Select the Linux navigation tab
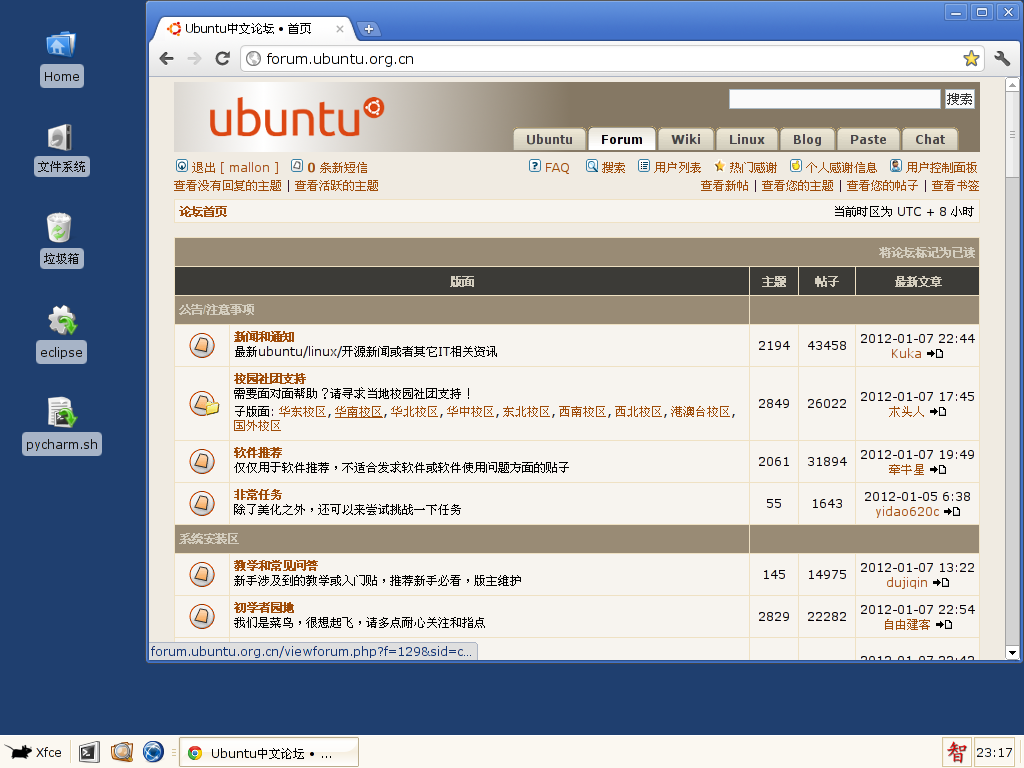Image resolution: width=1024 pixels, height=768 pixels. pyautogui.click(x=746, y=140)
